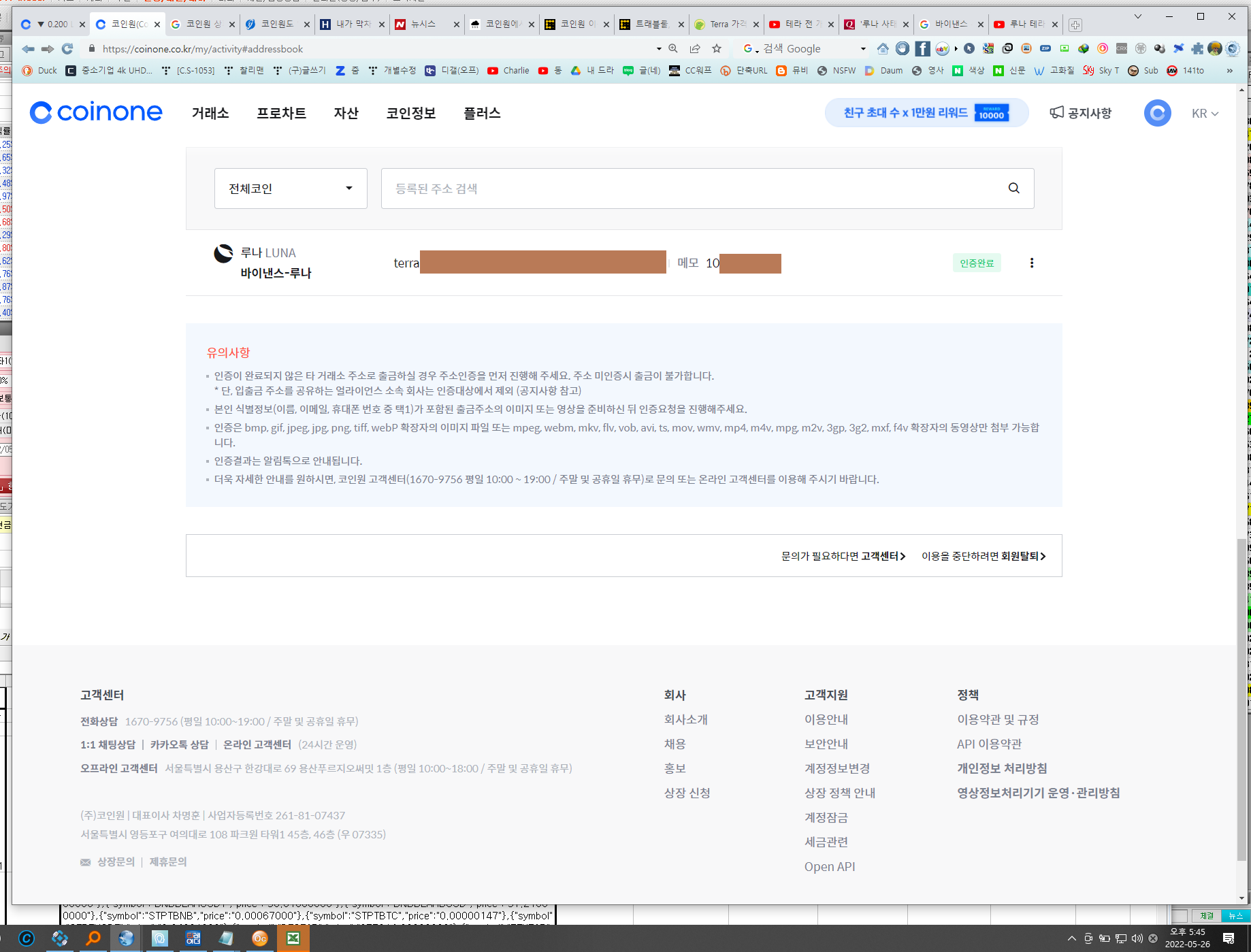
Task: Open a new tab with plus button
Action: 1075,25
